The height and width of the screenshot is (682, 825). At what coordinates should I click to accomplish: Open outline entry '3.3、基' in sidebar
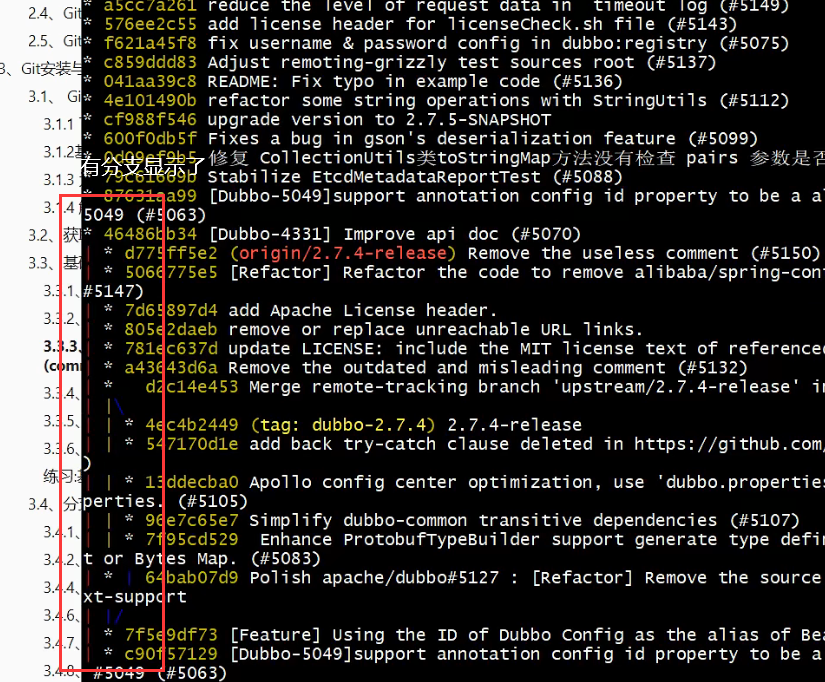pyautogui.click(x=55, y=263)
